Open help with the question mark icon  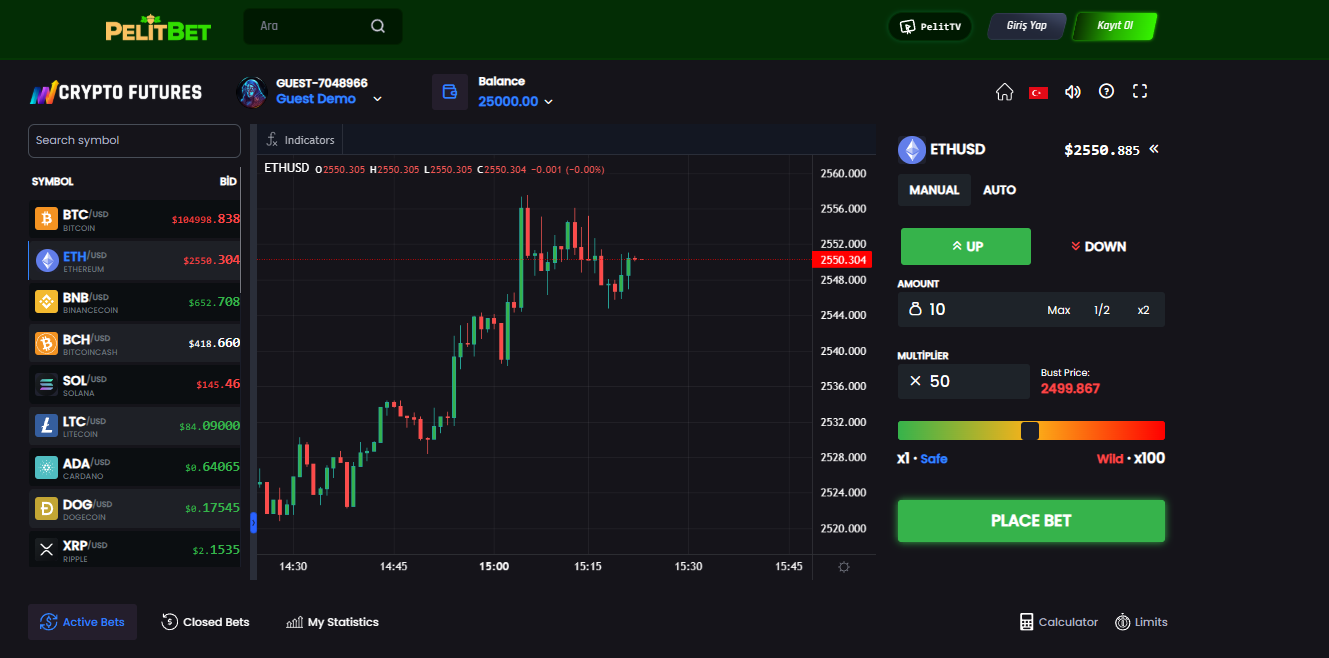pyautogui.click(x=1106, y=91)
